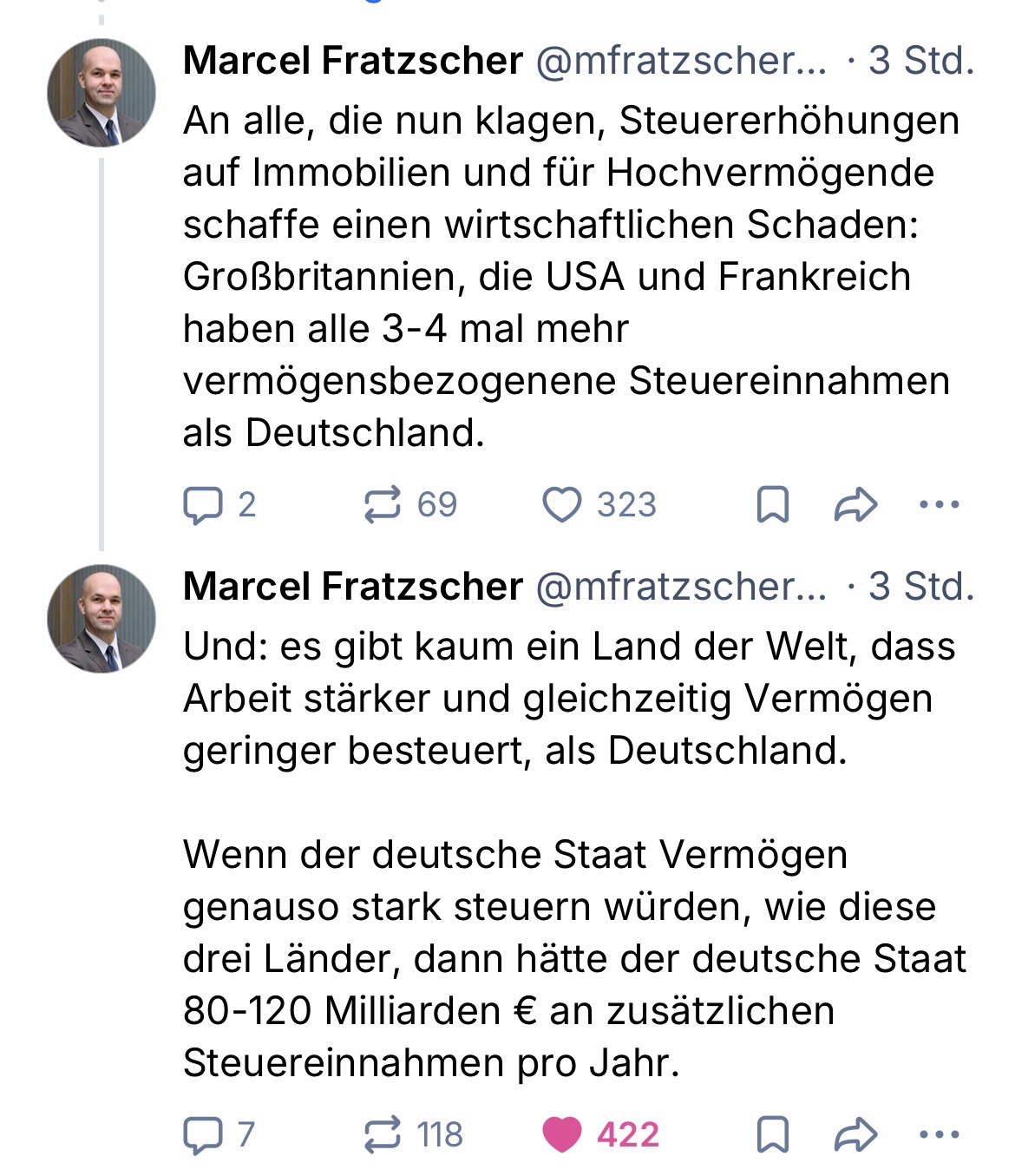
Task: Bookmark the second tweet about Vermögen
Action: [772, 1135]
